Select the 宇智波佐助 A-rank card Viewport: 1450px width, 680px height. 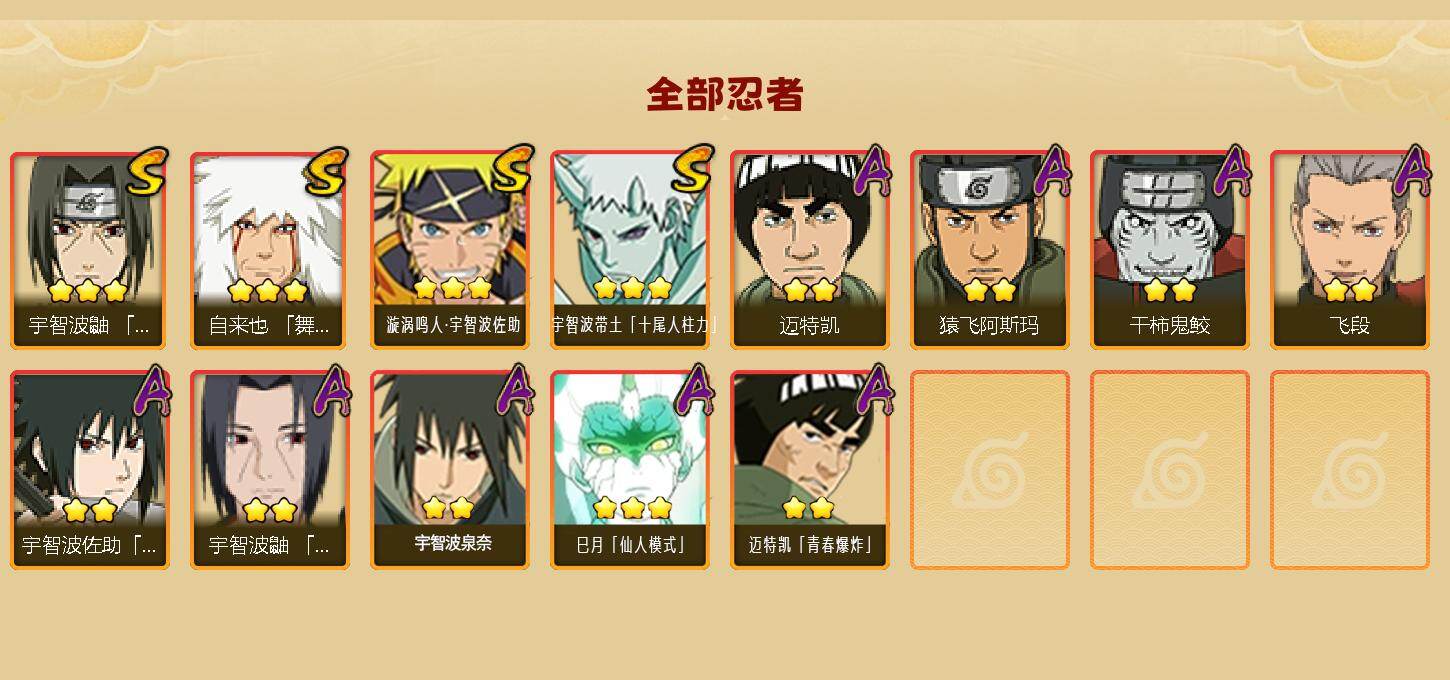89,470
